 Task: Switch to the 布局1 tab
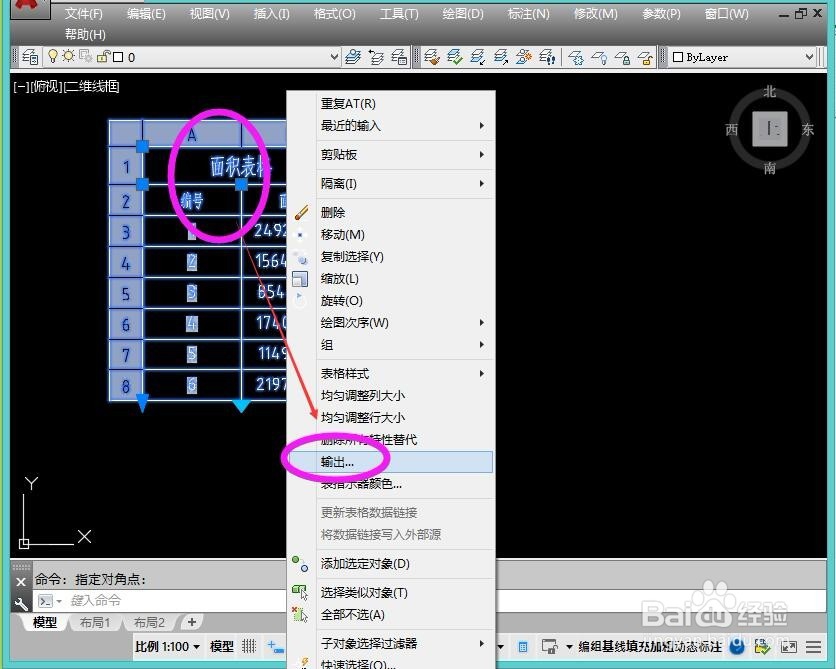(x=94, y=622)
